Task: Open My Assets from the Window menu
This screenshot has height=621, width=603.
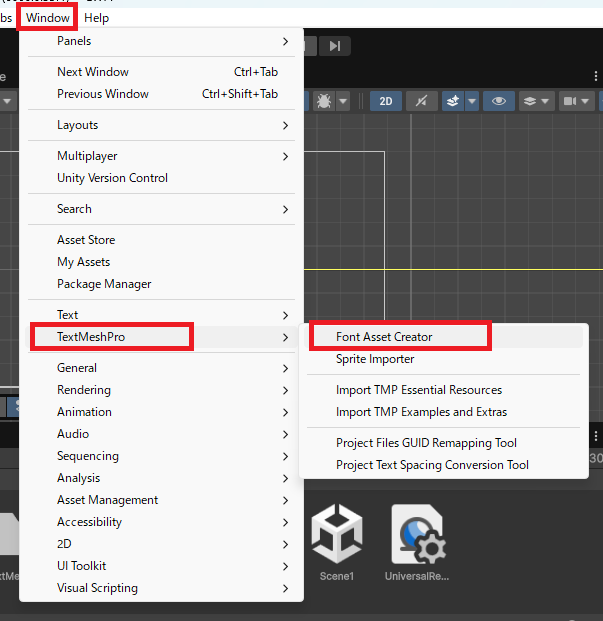Action: tap(161, 262)
